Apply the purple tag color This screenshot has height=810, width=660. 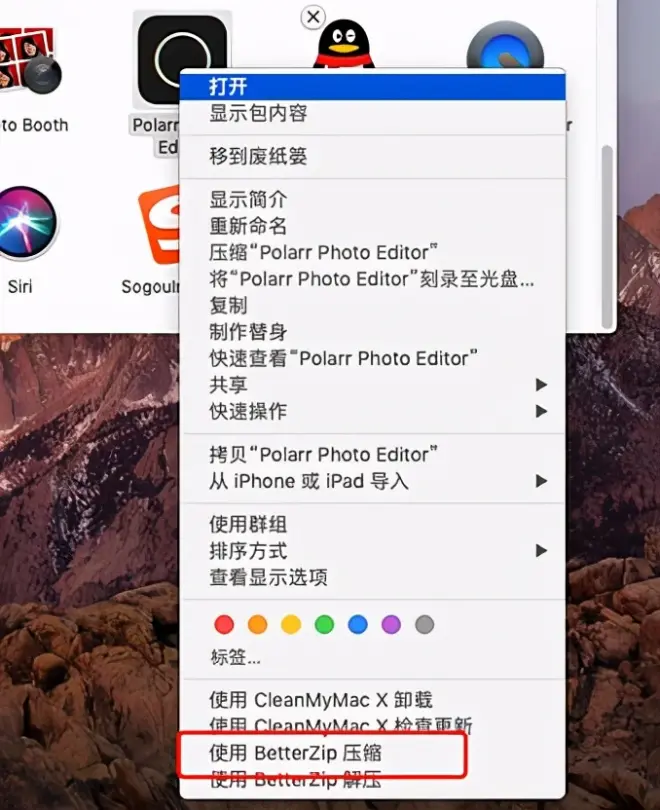point(391,625)
